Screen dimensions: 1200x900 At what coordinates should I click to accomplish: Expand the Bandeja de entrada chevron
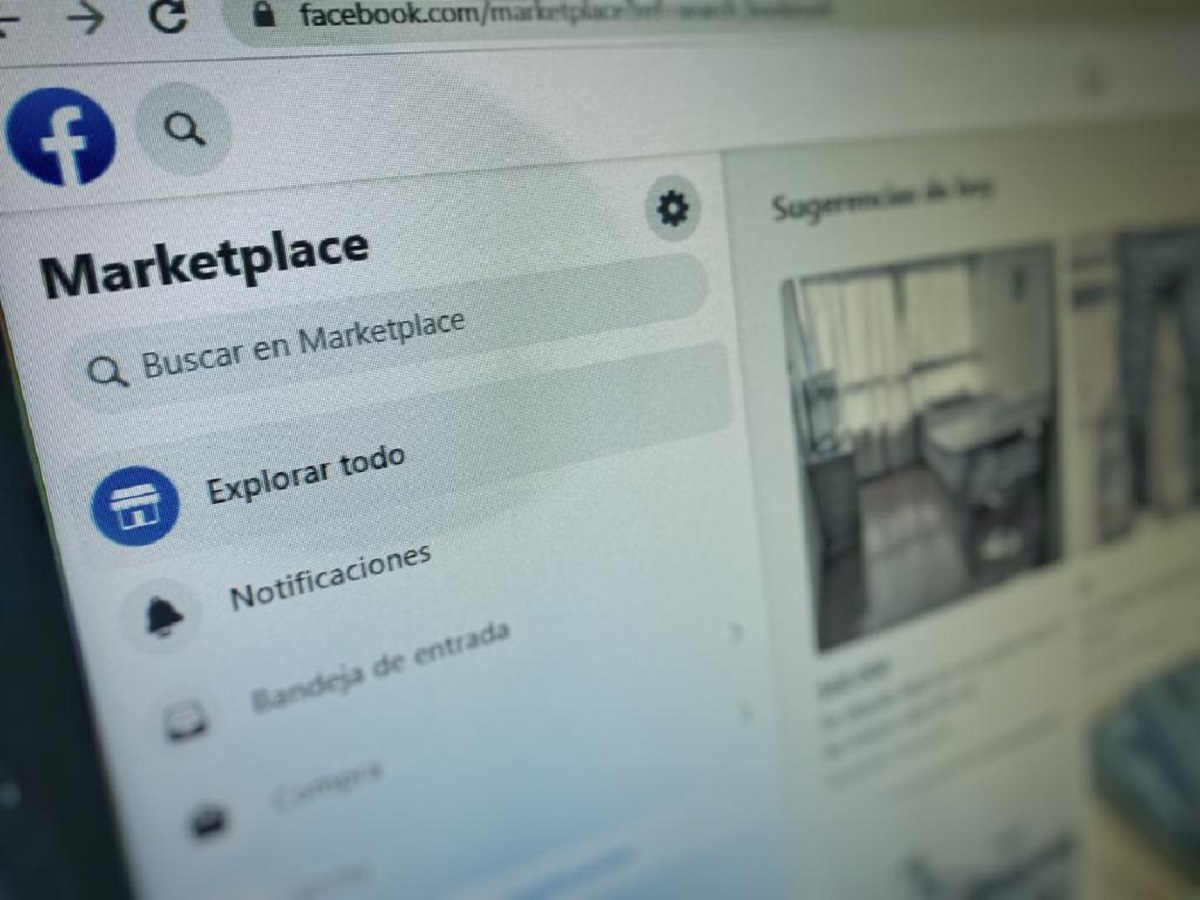(738, 632)
